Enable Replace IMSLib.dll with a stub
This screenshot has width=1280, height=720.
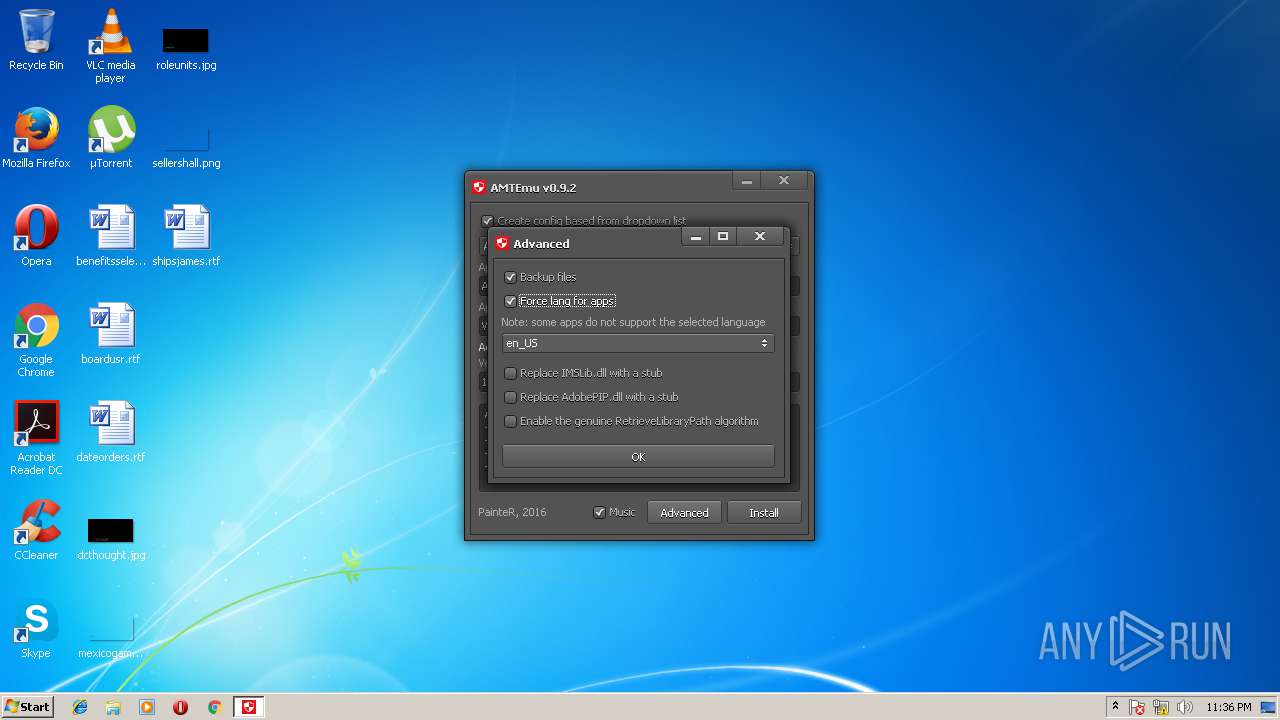tap(510, 373)
